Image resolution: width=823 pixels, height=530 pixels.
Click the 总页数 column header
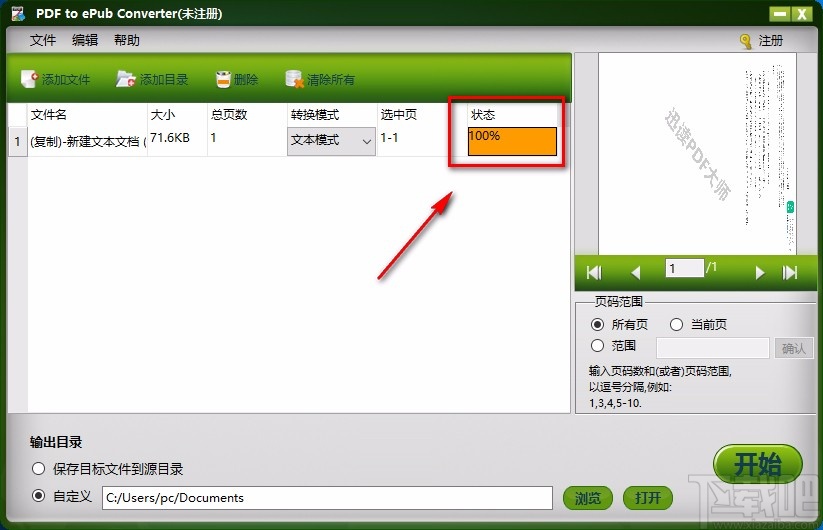(x=247, y=114)
